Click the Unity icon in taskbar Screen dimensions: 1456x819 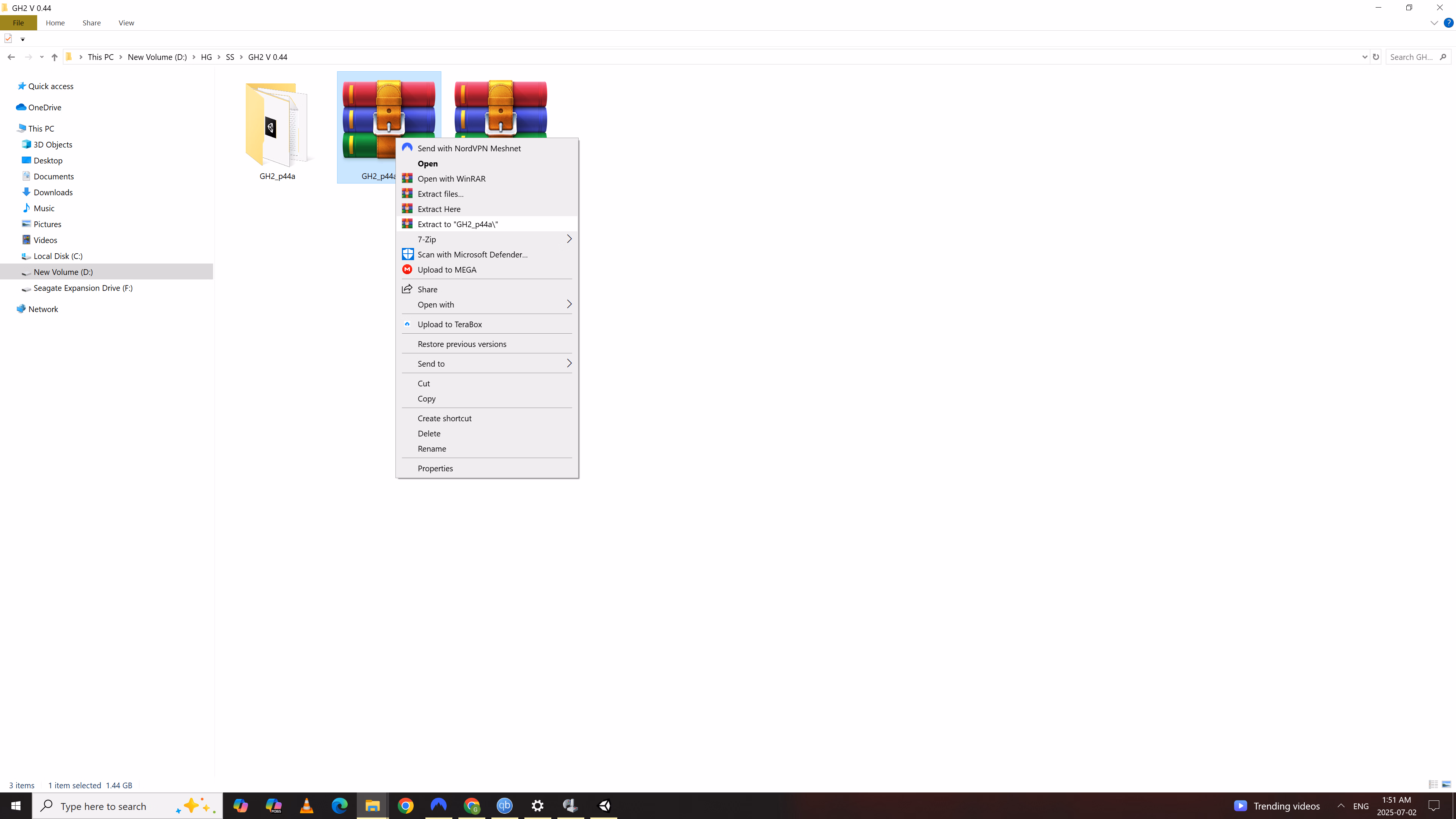pyautogui.click(x=604, y=805)
